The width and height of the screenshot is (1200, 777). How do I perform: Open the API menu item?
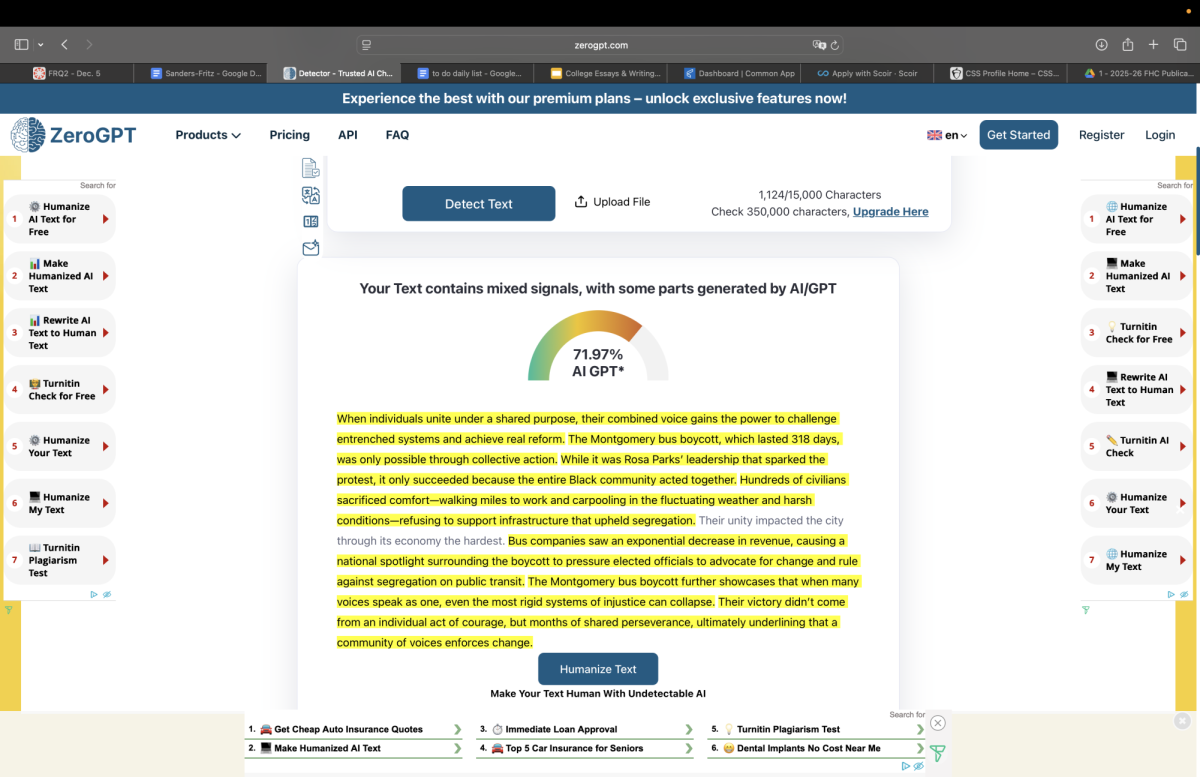point(347,135)
